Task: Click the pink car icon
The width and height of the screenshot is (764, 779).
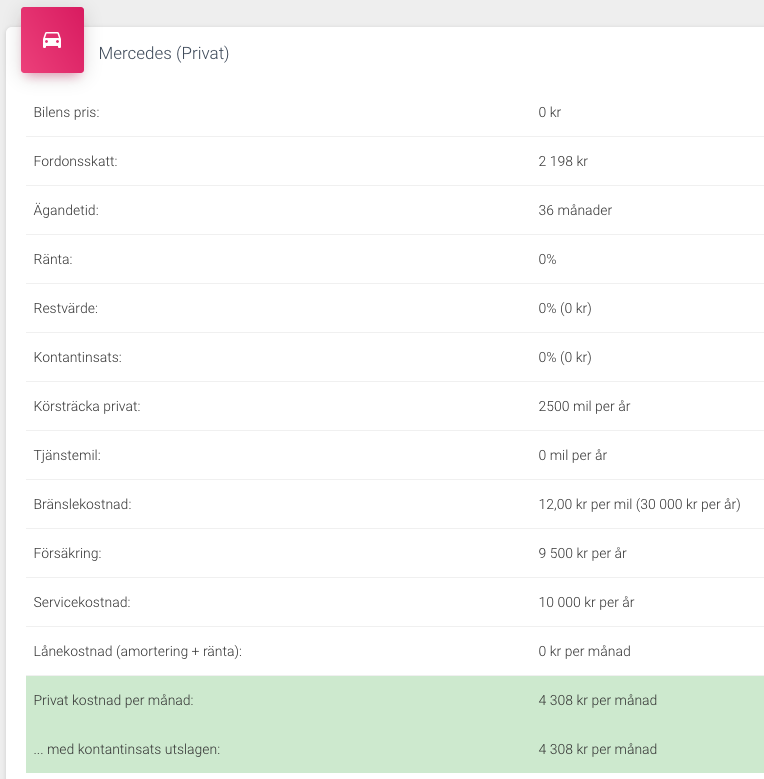Action: pos(52,40)
